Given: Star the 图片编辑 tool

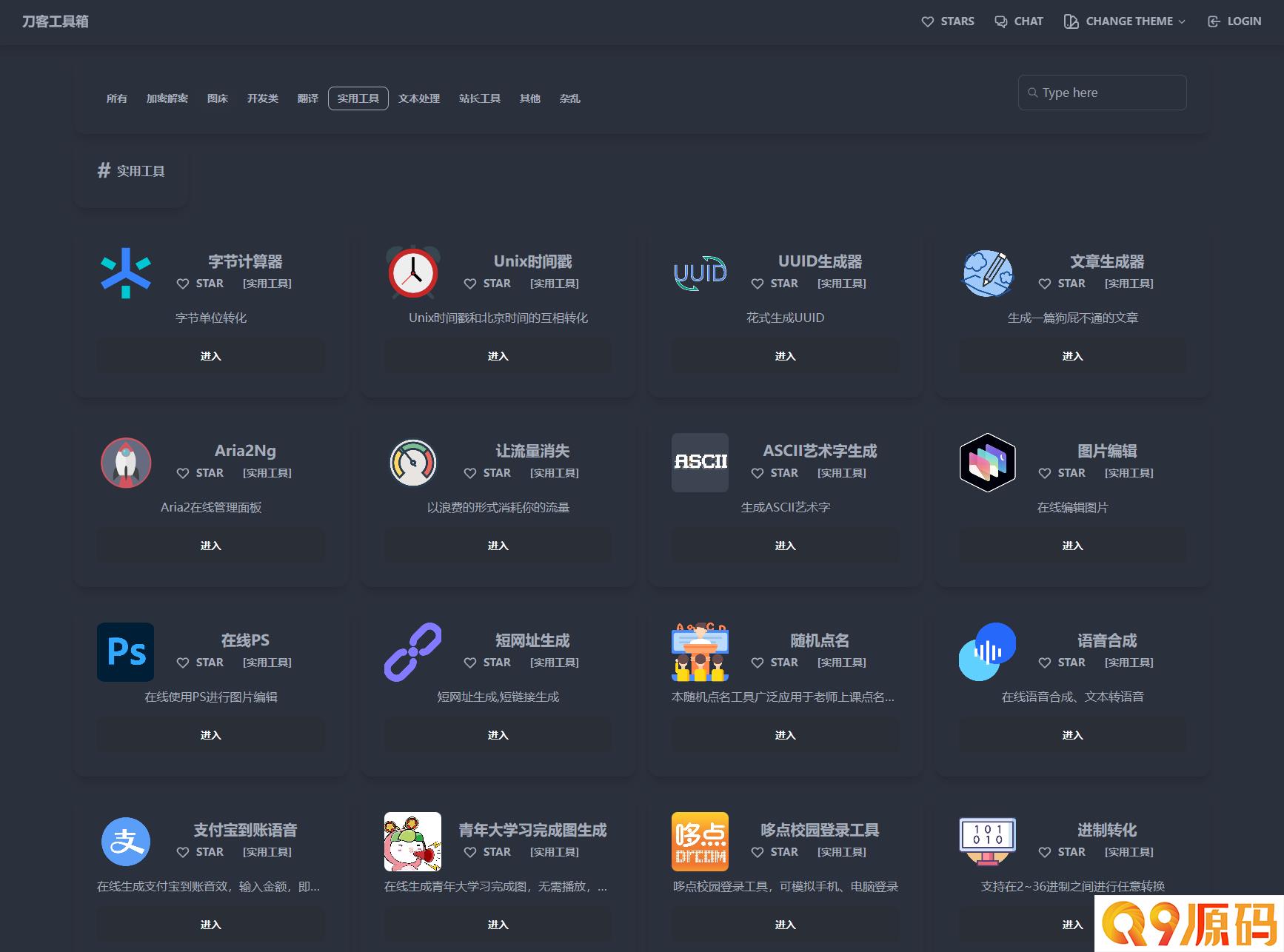Looking at the screenshot, I should point(1062,473).
